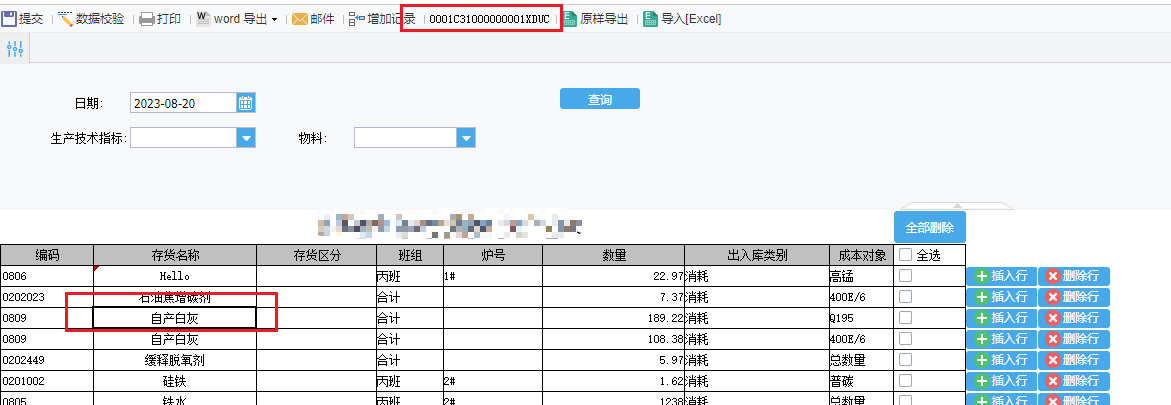Expand the 生产技术指标 dropdown
Image resolution: width=1171 pixels, height=405 pixels.
pyautogui.click(x=246, y=137)
